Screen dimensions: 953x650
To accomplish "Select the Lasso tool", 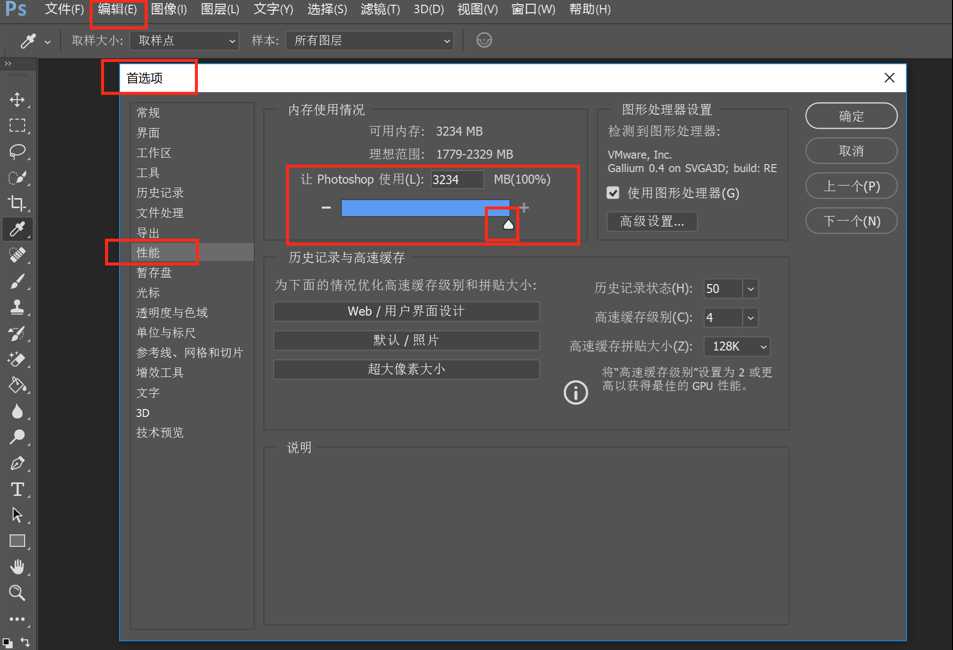I will 17,151.
